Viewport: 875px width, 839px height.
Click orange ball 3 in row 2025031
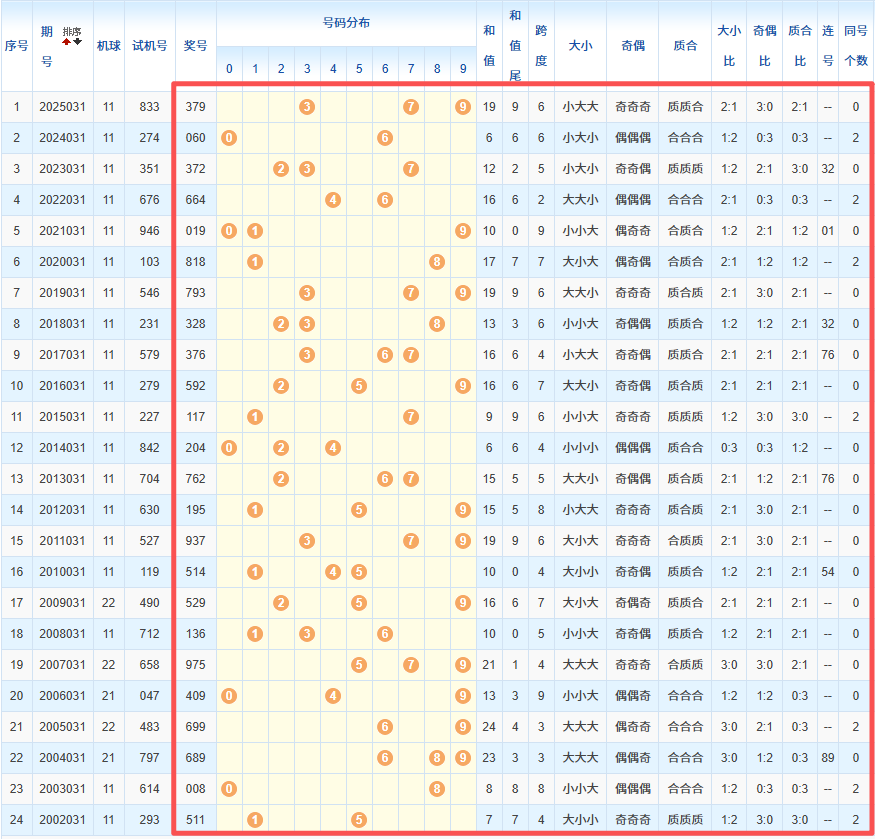click(307, 107)
